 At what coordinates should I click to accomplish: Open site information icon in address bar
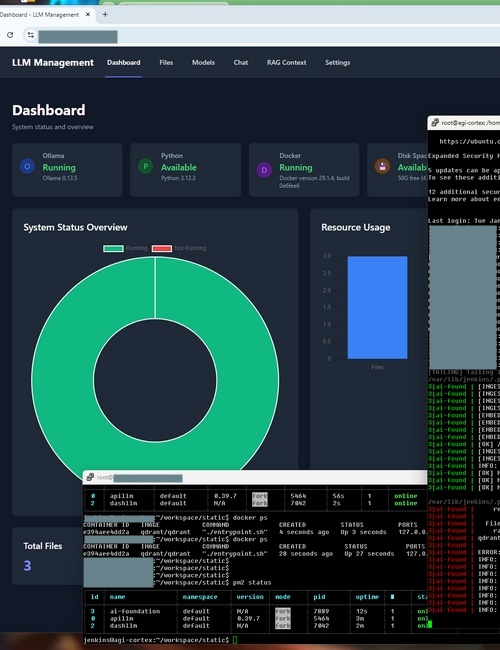pyautogui.click(x=30, y=35)
